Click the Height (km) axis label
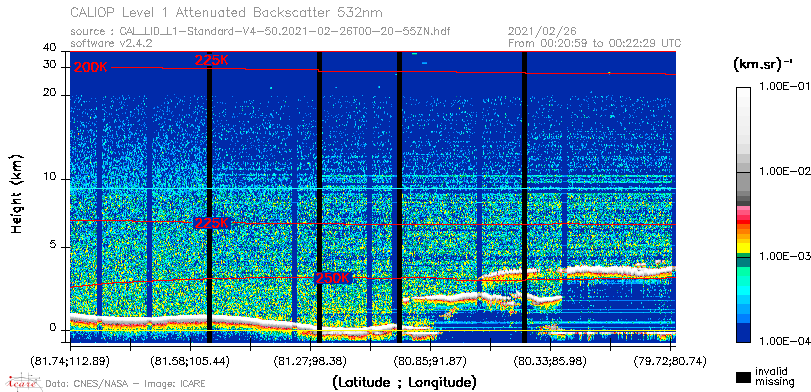The width and height of the screenshot is (811, 392). click(x=17, y=193)
